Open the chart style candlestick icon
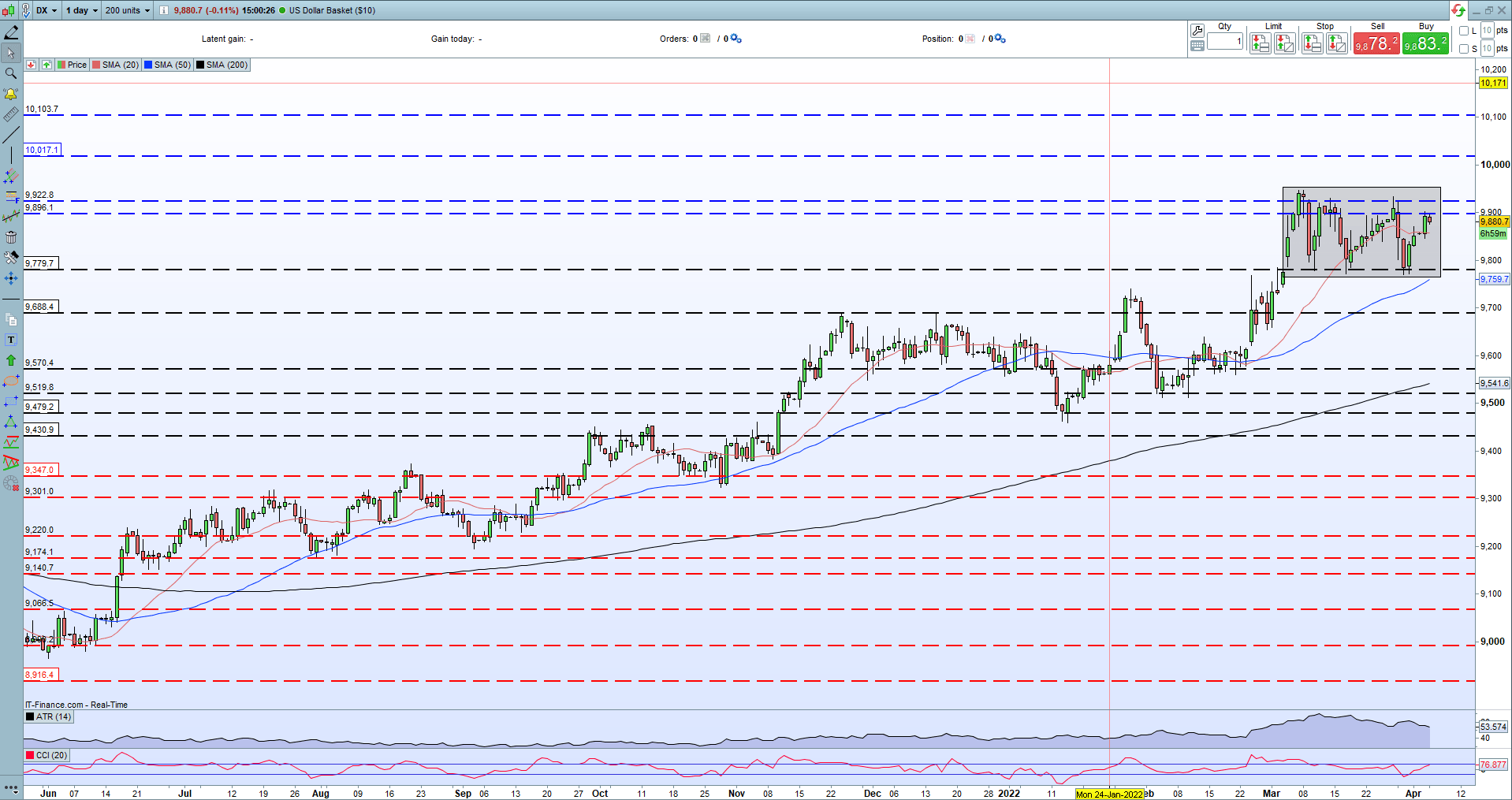Screen dimensions: 1512x800 point(9,10)
